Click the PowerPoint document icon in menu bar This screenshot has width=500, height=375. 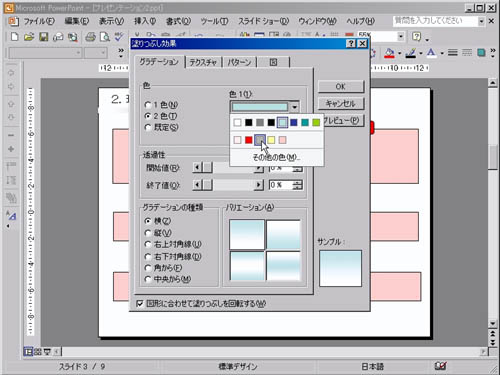13,21
